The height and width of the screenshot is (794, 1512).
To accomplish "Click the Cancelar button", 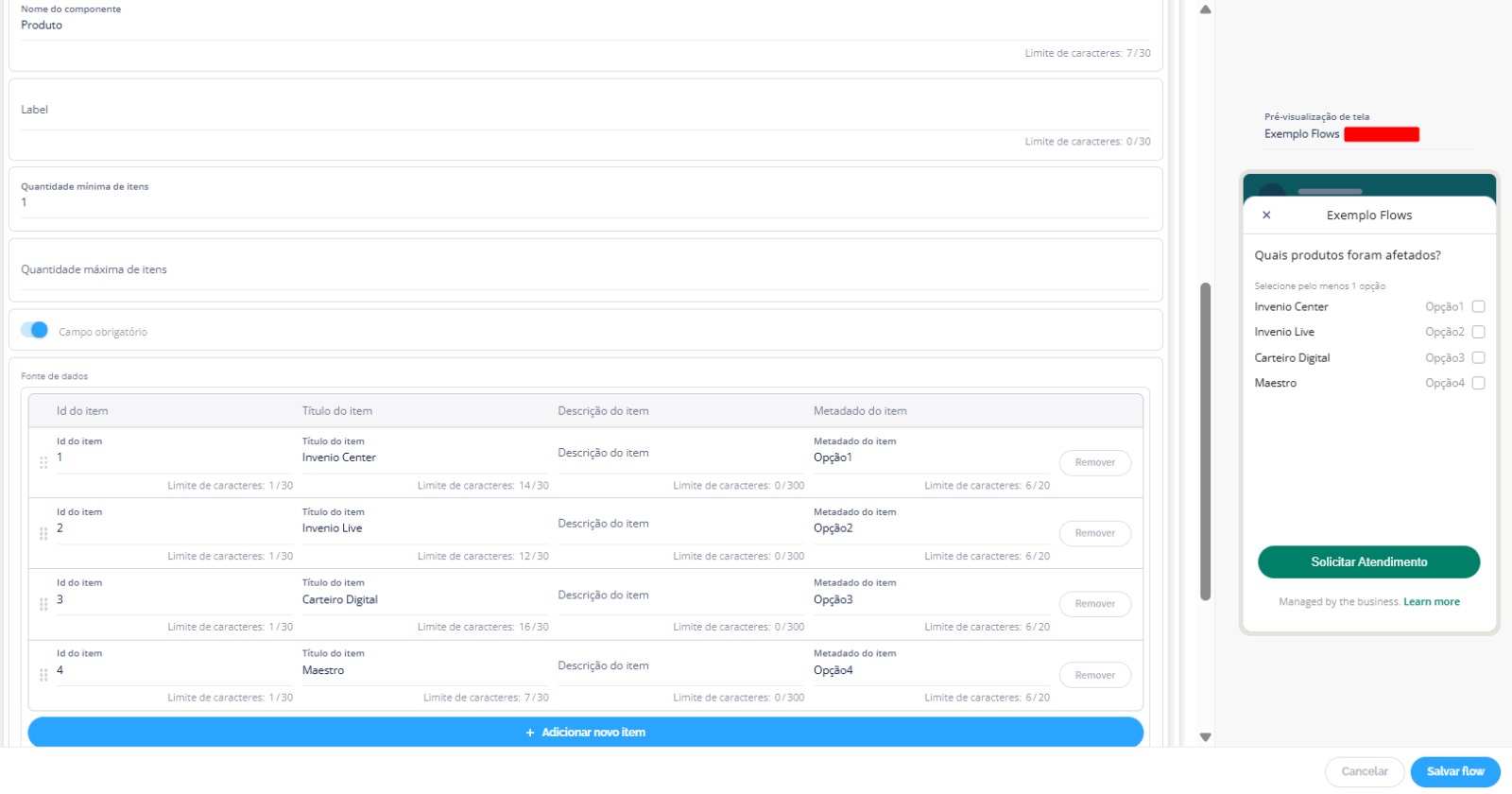I will 1365,771.
